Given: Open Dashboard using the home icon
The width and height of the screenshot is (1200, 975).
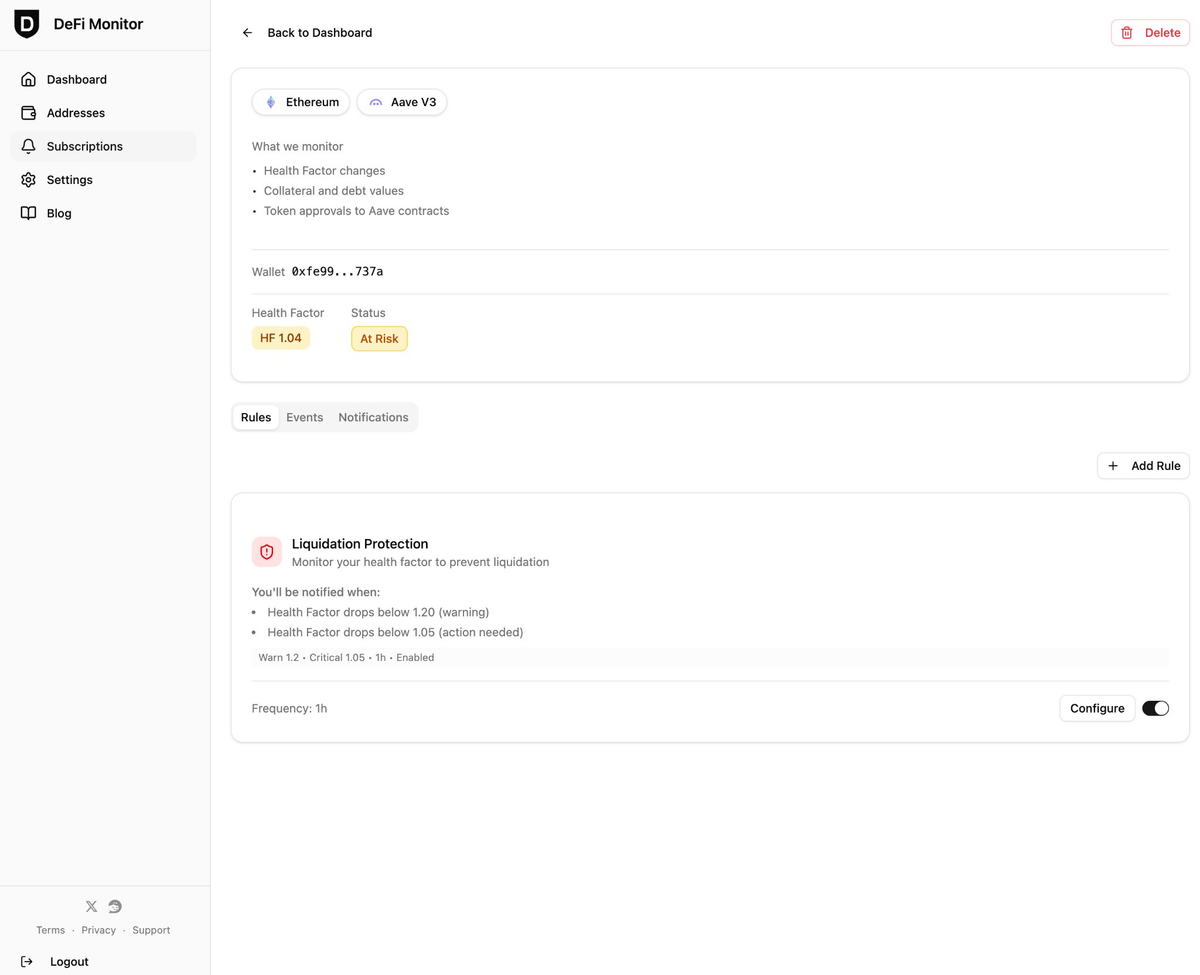Looking at the screenshot, I should [29, 79].
